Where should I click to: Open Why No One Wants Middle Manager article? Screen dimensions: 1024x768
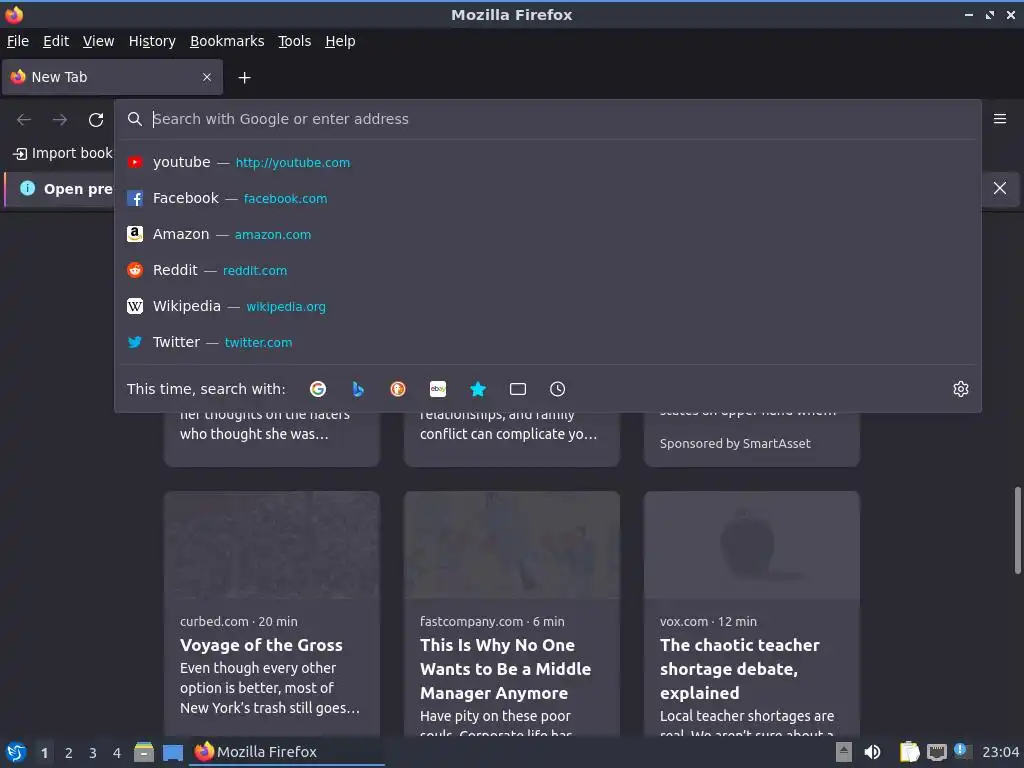(x=505, y=669)
